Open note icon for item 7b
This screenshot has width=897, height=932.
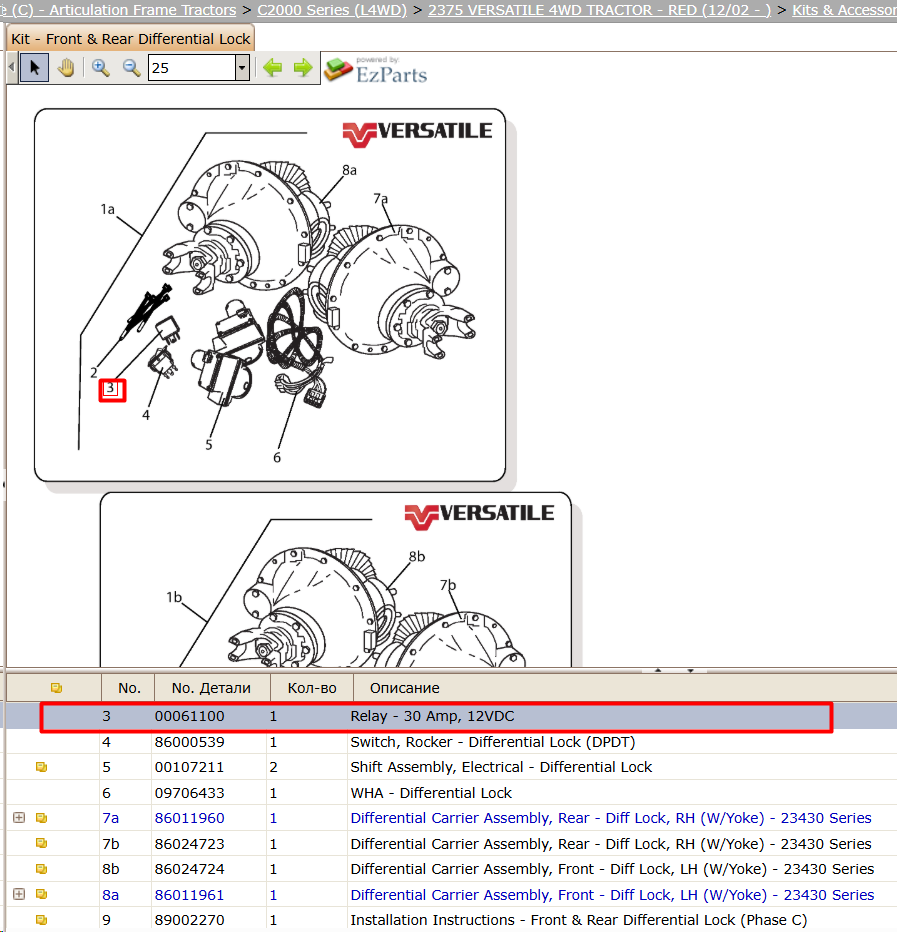pyautogui.click(x=42, y=843)
